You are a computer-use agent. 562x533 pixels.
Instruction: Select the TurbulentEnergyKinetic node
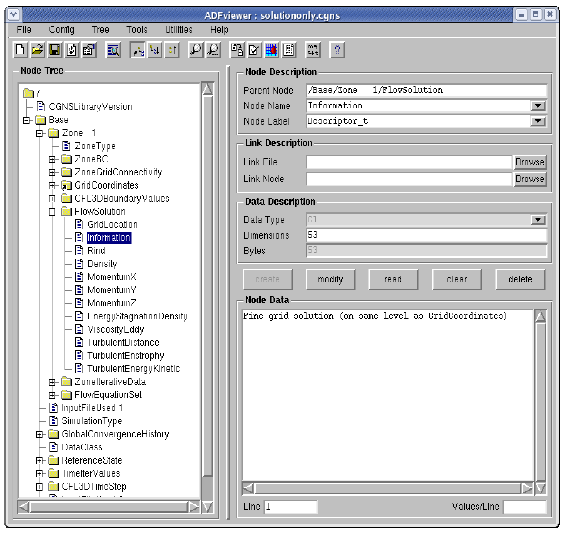[133, 368]
